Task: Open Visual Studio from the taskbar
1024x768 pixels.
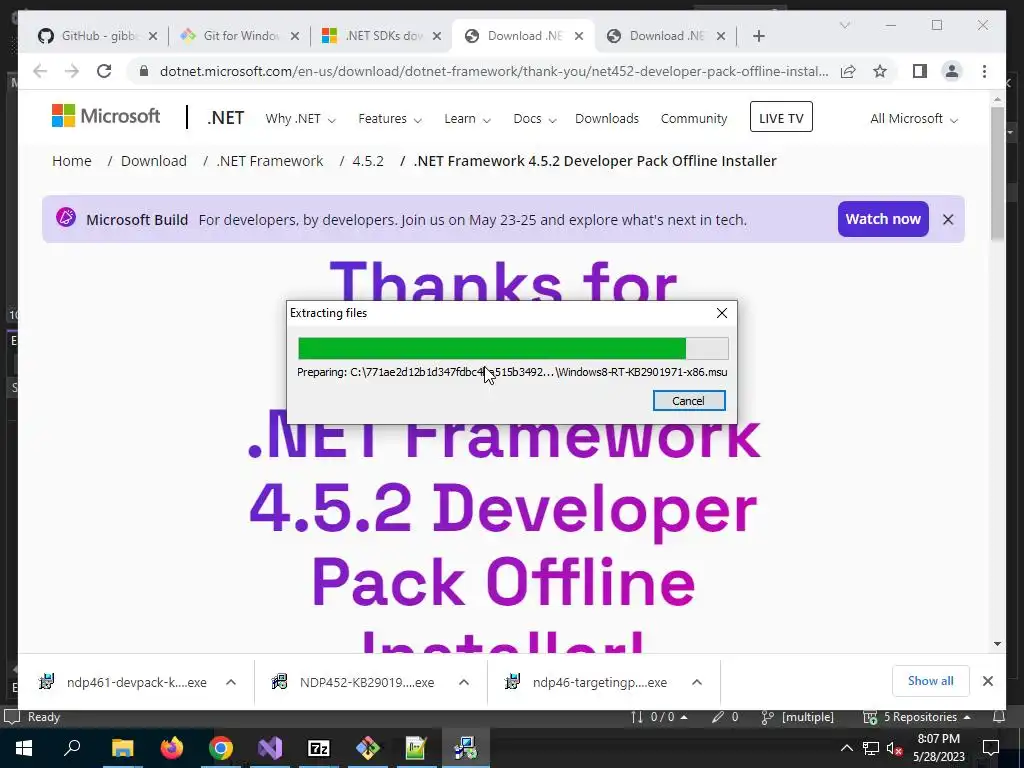Action: tap(270, 748)
